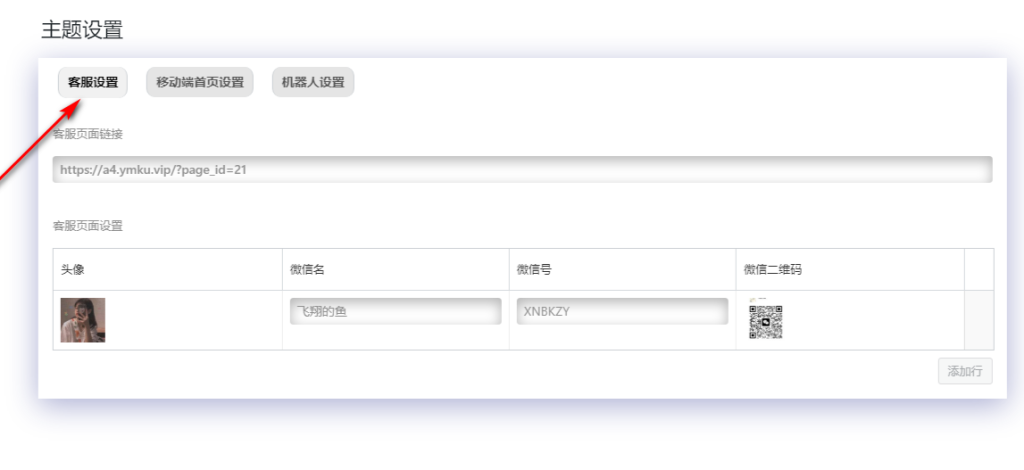Image resolution: width=1024 pixels, height=470 pixels.
Task: Click the 微信号 input with XNBKZY
Action: [x=622, y=311]
